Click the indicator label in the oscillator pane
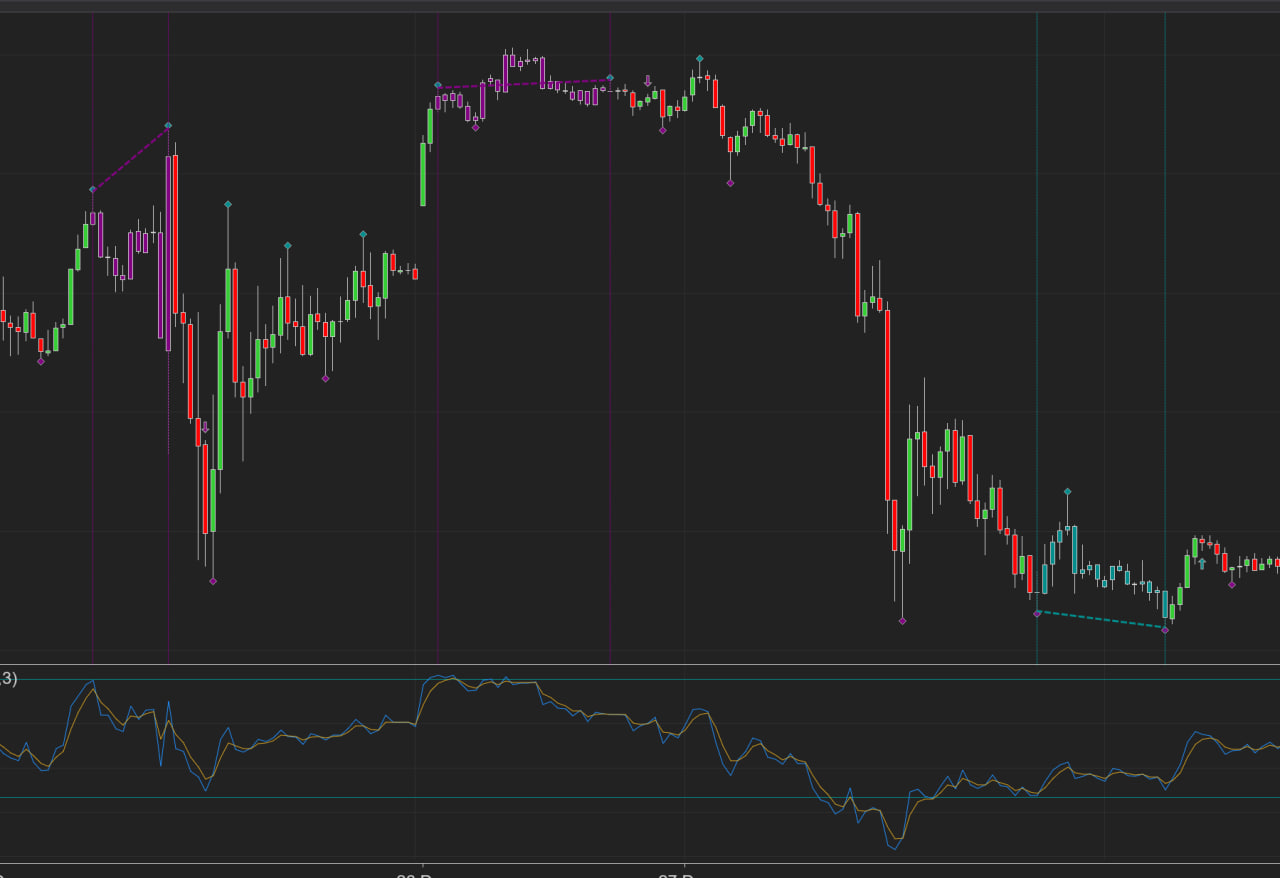This screenshot has height=878, width=1280. (8, 679)
